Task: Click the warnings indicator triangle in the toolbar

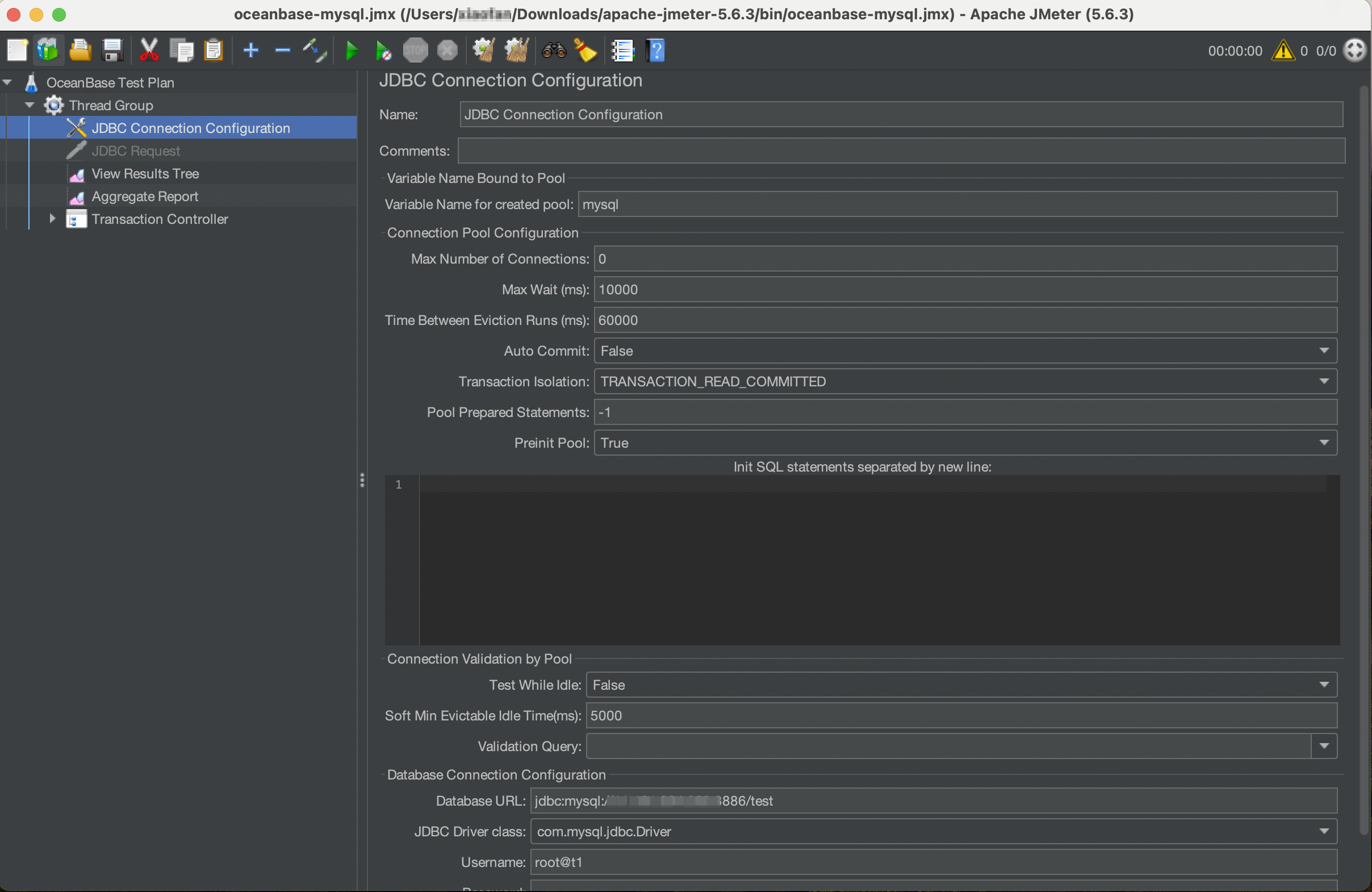Action: 1282,51
